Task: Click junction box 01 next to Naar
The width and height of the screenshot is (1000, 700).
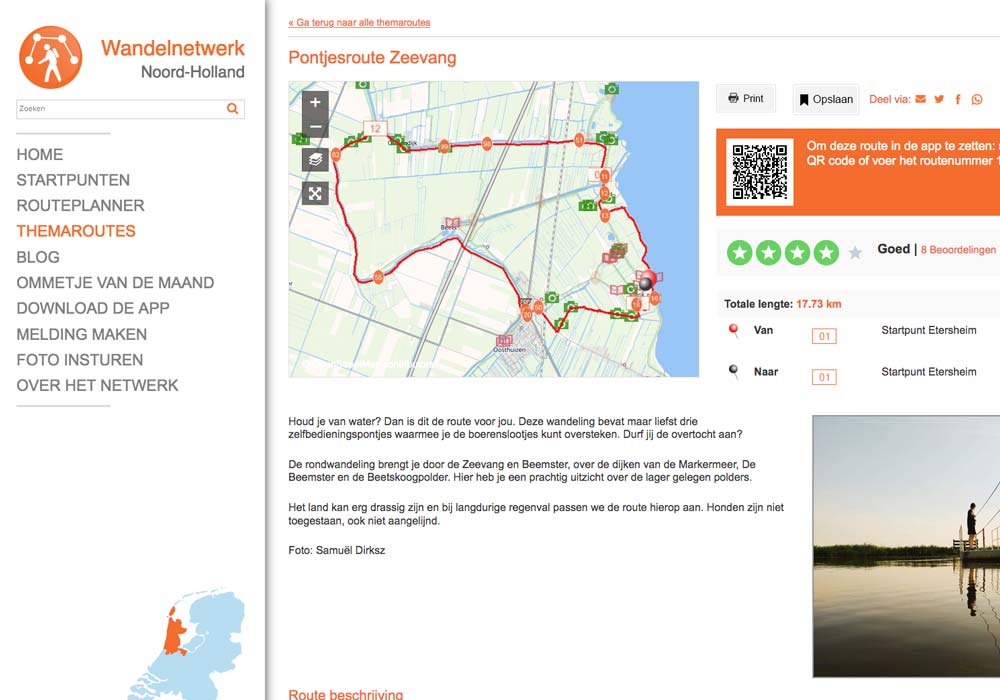Action: (824, 377)
